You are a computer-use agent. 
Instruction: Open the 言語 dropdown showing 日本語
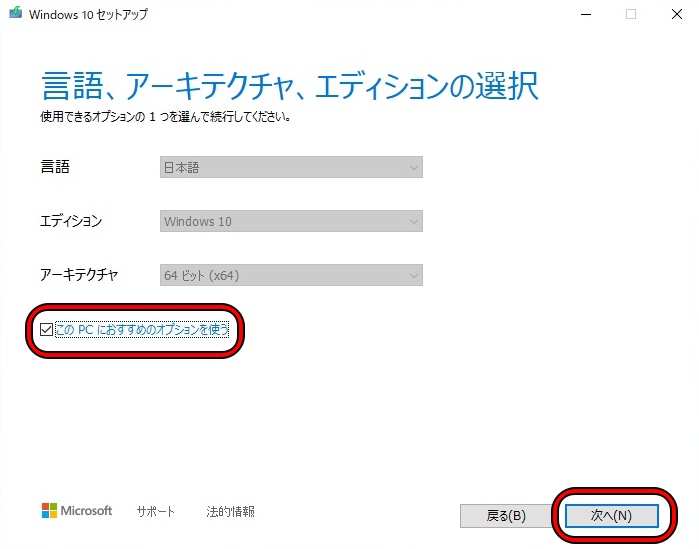pyautogui.click(x=291, y=167)
